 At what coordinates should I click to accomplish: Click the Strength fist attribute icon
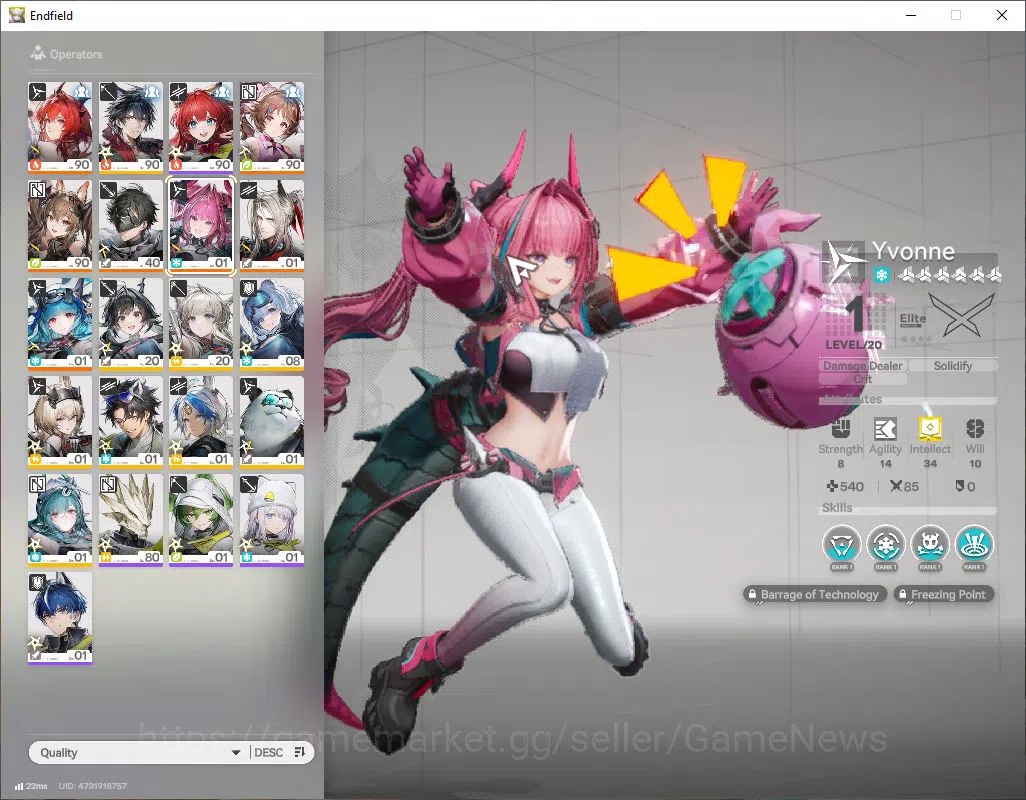841,429
